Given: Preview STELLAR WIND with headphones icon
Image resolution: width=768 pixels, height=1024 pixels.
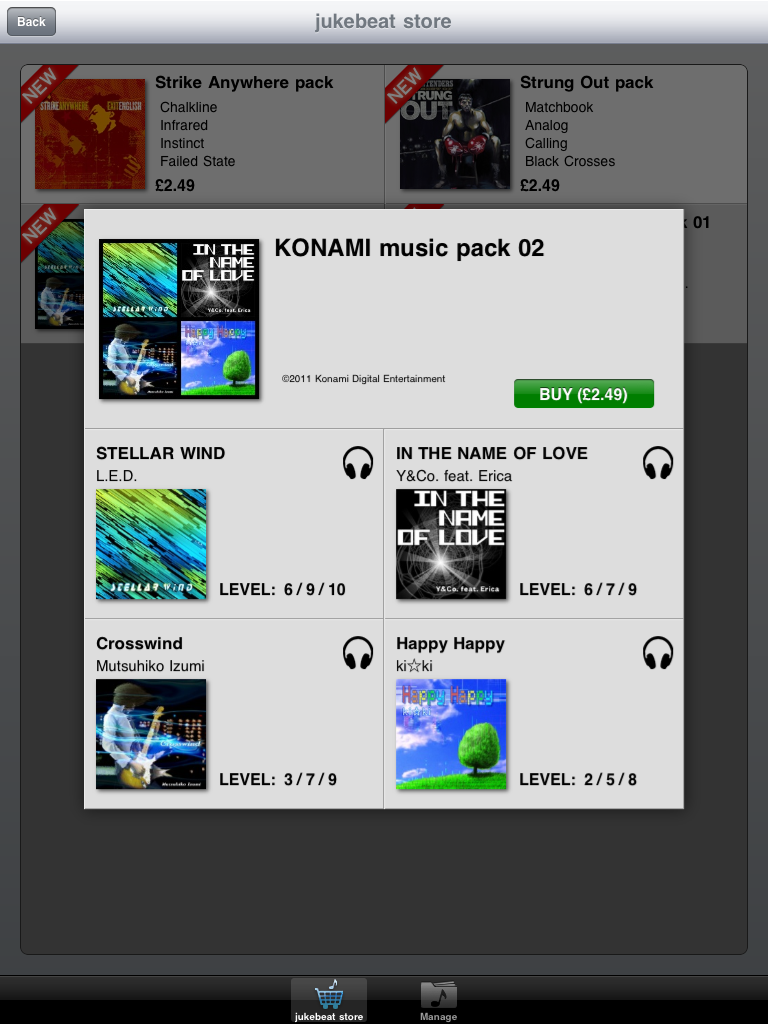Looking at the screenshot, I should tap(358, 462).
